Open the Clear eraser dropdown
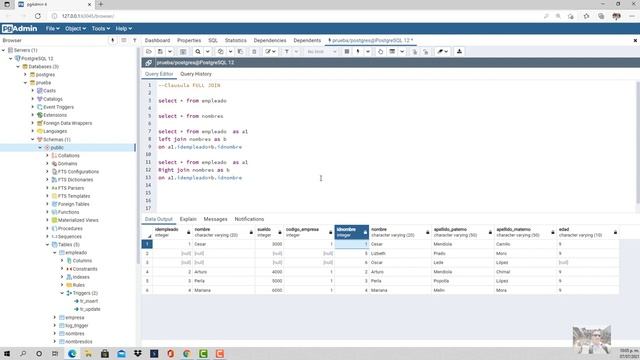The image size is (640, 360). pos(442,51)
